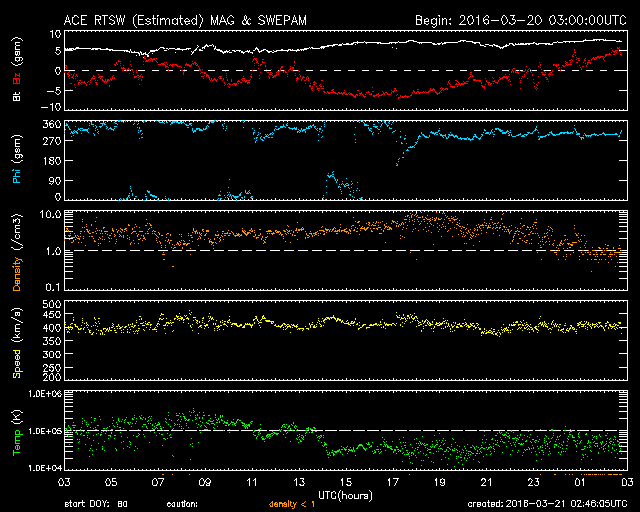Click the white Bt axis label
Screen dimensions: 640x512
(16, 98)
